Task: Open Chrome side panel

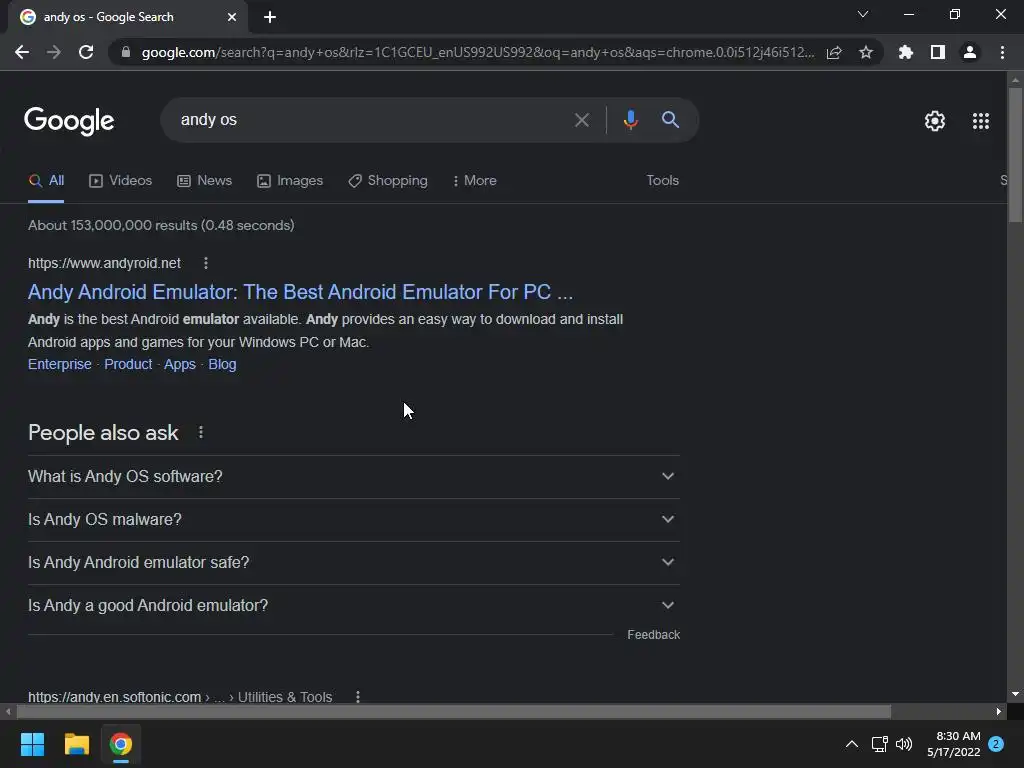Action: 938,52
